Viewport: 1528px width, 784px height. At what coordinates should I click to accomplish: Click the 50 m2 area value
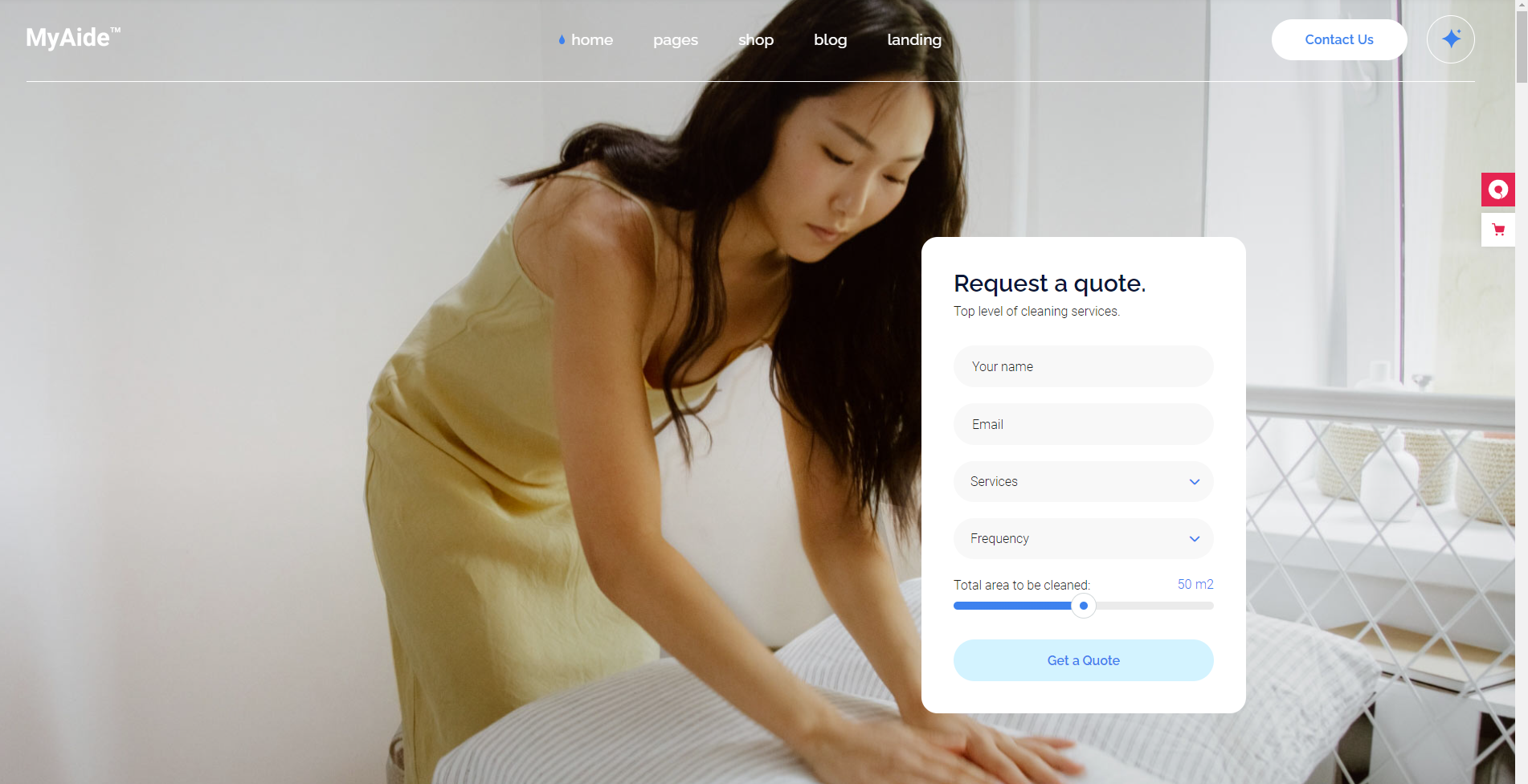pyautogui.click(x=1195, y=584)
